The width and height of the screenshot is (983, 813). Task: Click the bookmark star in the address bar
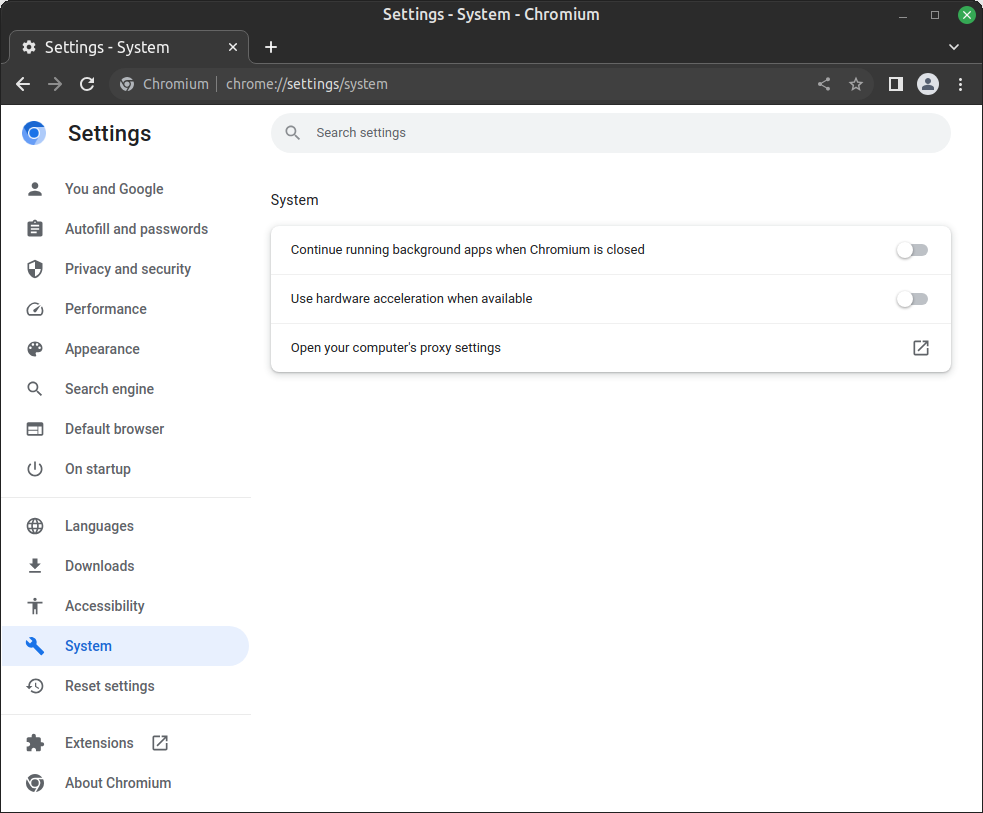pyautogui.click(x=856, y=84)
